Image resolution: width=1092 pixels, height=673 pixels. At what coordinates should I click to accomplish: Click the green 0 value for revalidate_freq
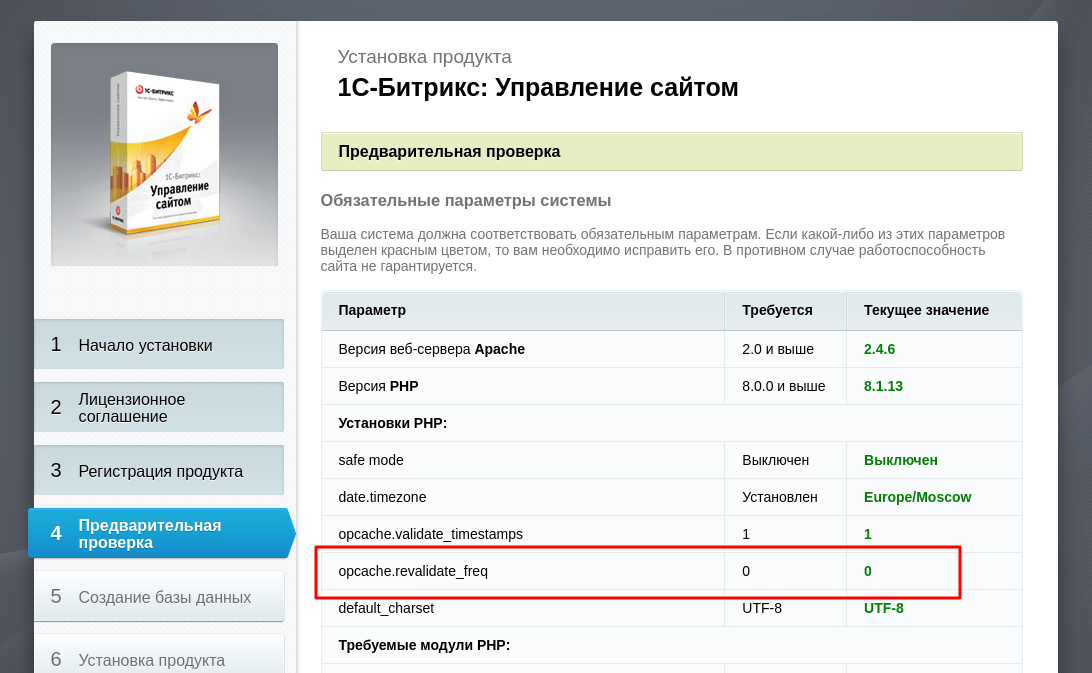point(867,571)
